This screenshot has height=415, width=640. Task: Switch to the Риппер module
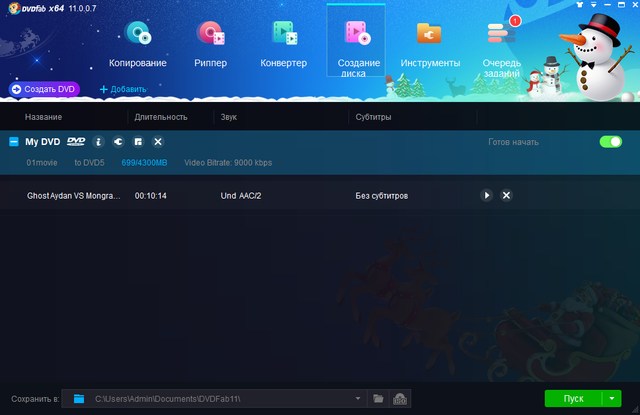coord(211,44)
